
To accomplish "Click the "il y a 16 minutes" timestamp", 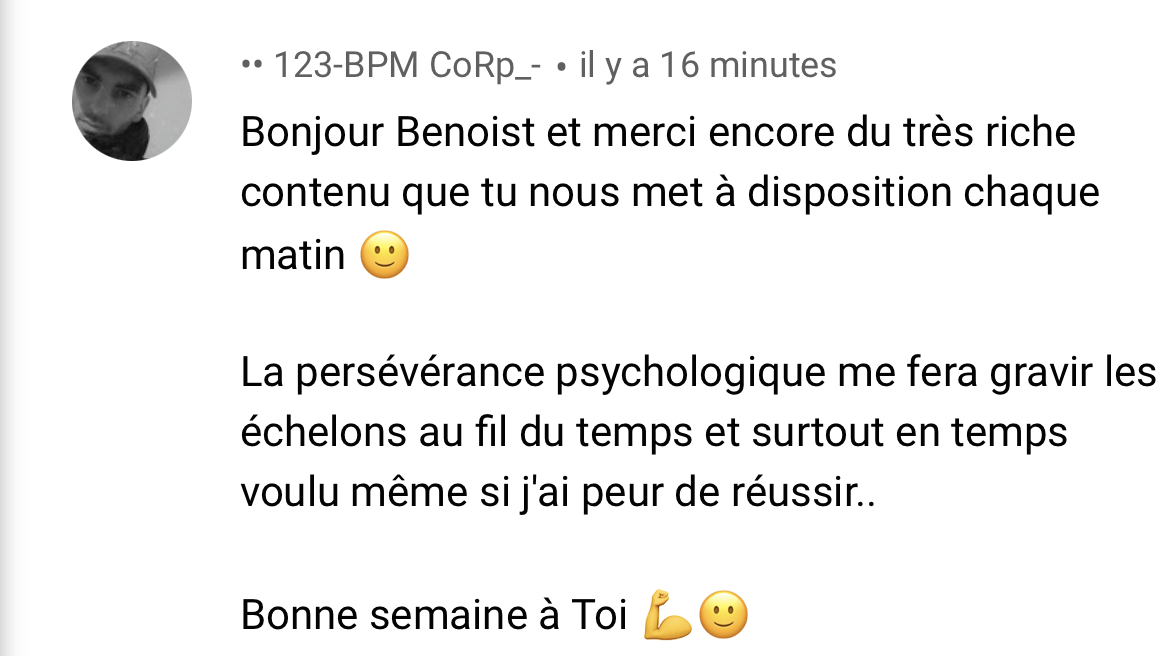I will point(708,65).
